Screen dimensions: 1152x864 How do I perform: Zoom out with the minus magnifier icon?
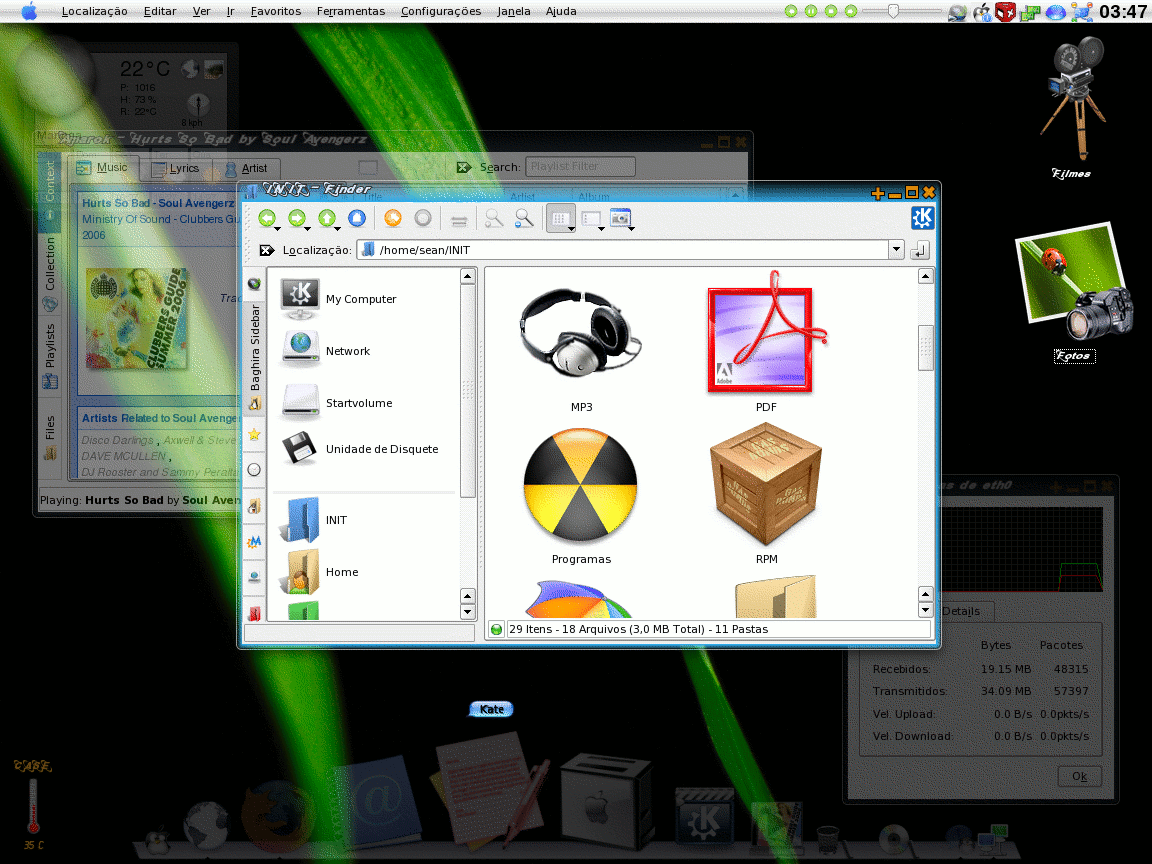[524, 218]
